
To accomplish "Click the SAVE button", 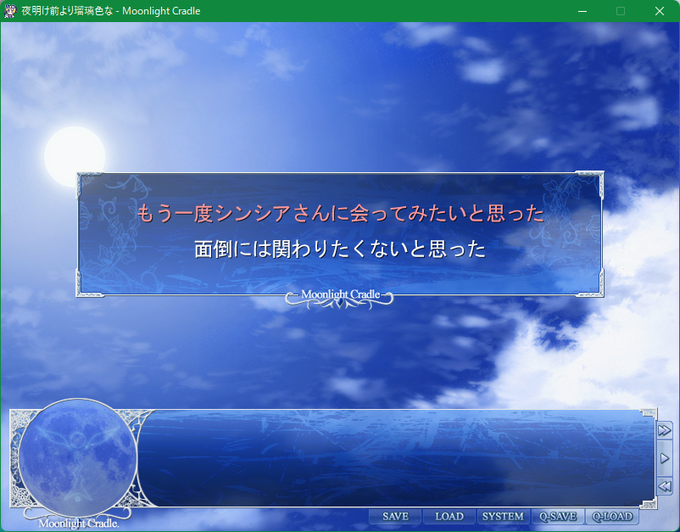I will (x=395, y=516).
